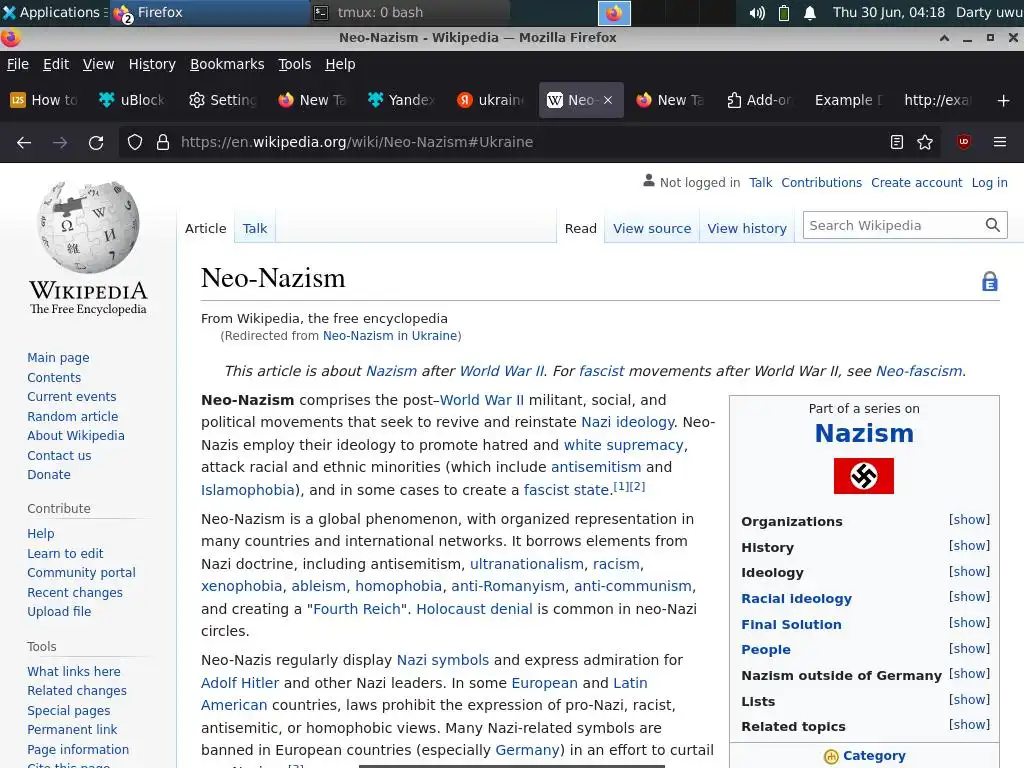Viewport: 1024px width, 768px height.
Task: Click in the Search Wikipedia field
Action: click(893, 225)
